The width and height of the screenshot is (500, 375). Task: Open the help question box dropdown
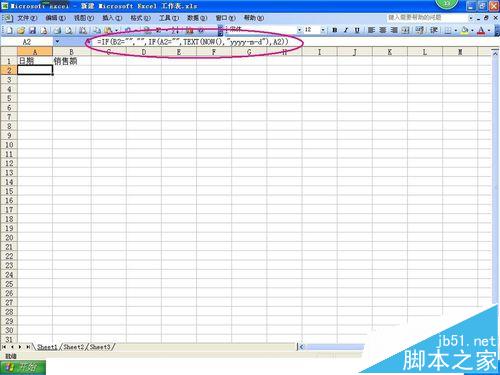coord(471,18)
